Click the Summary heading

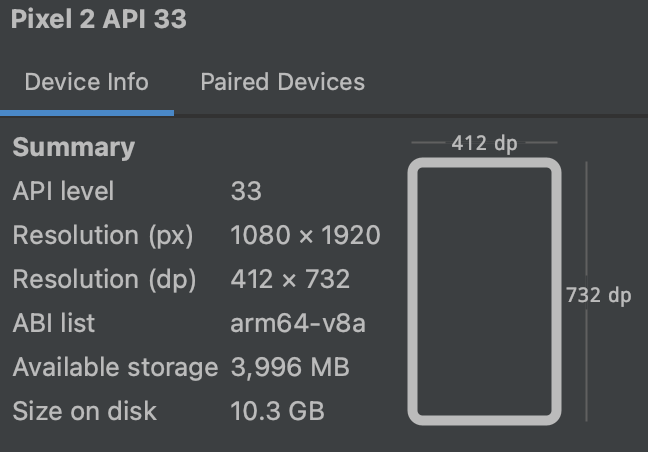point(74,147)
